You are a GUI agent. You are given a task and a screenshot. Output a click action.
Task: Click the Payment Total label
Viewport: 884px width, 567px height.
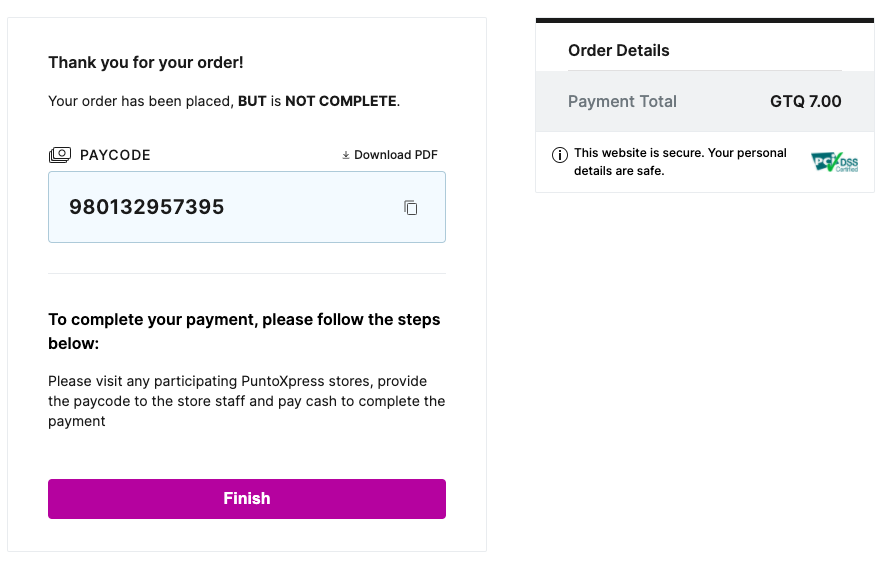coord(622,101)
